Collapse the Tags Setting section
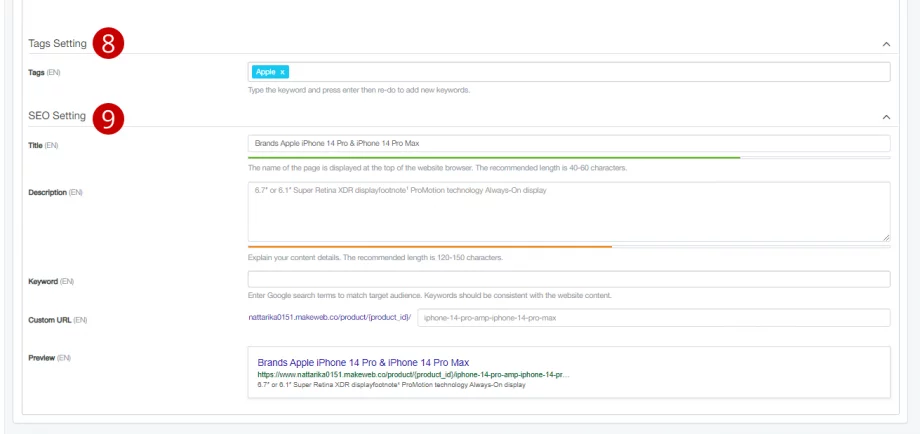The height and width of the screenshot is (434, 920). point(886,44)
